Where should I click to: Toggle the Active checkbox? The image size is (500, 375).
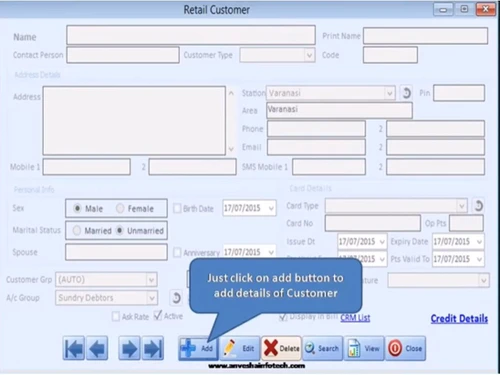158,315
